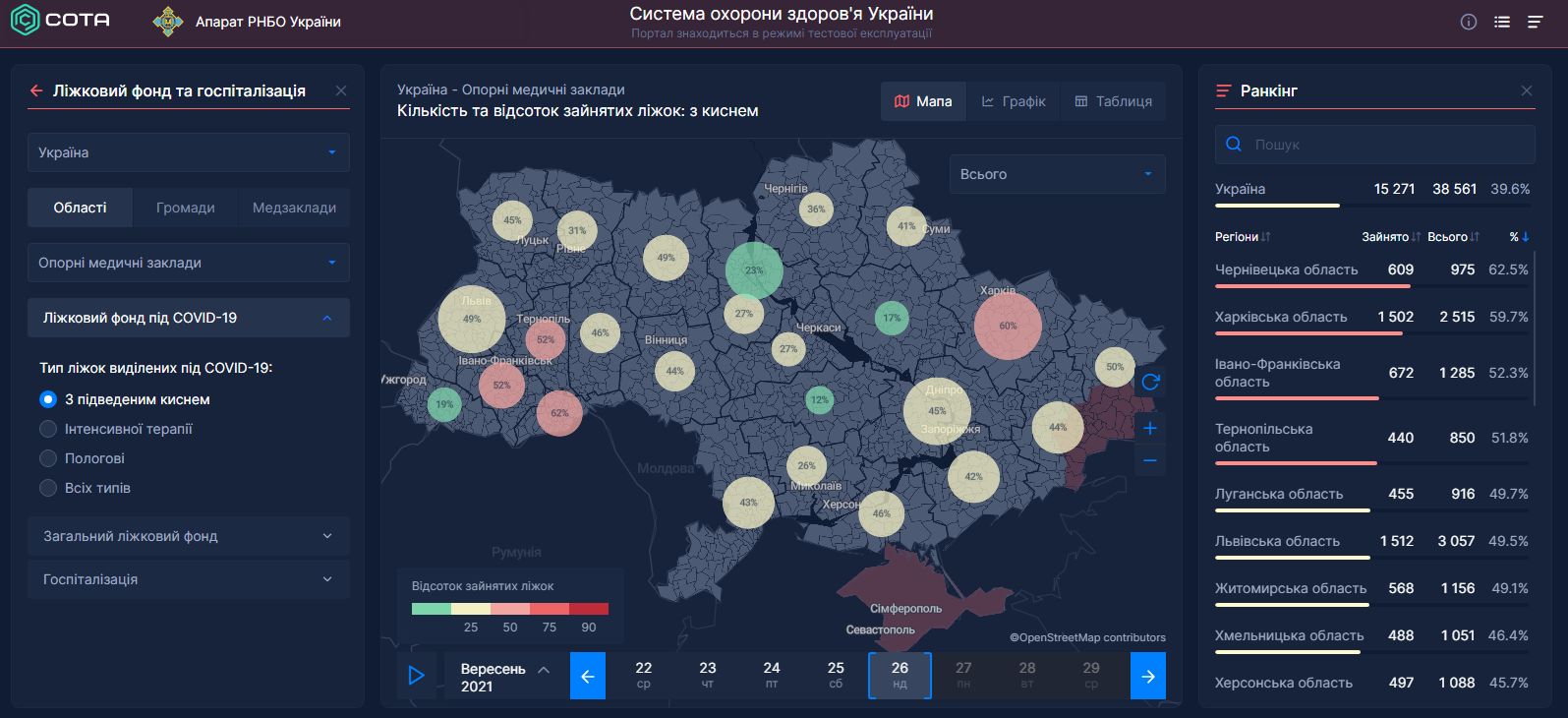Viewport: 1568px width, 718px height.
Task: Select date 24 пт in timeline
Action: [772, 675]
